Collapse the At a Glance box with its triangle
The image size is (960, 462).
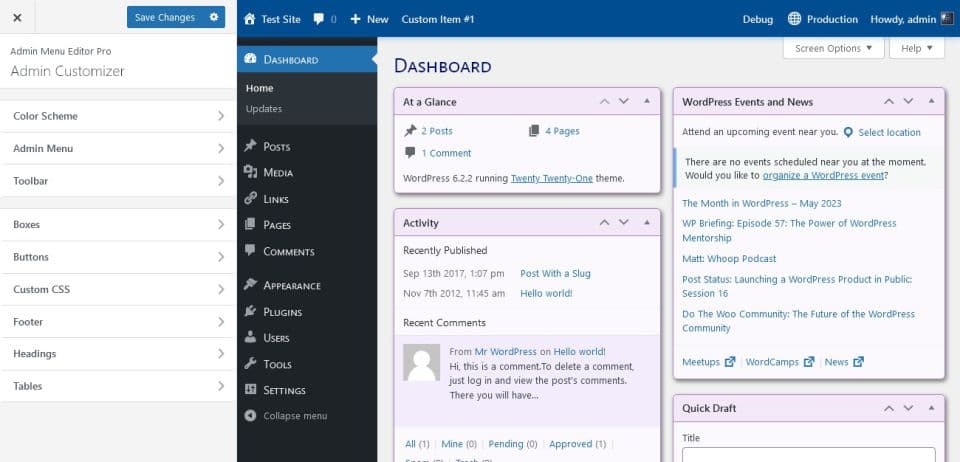[647, 101]
